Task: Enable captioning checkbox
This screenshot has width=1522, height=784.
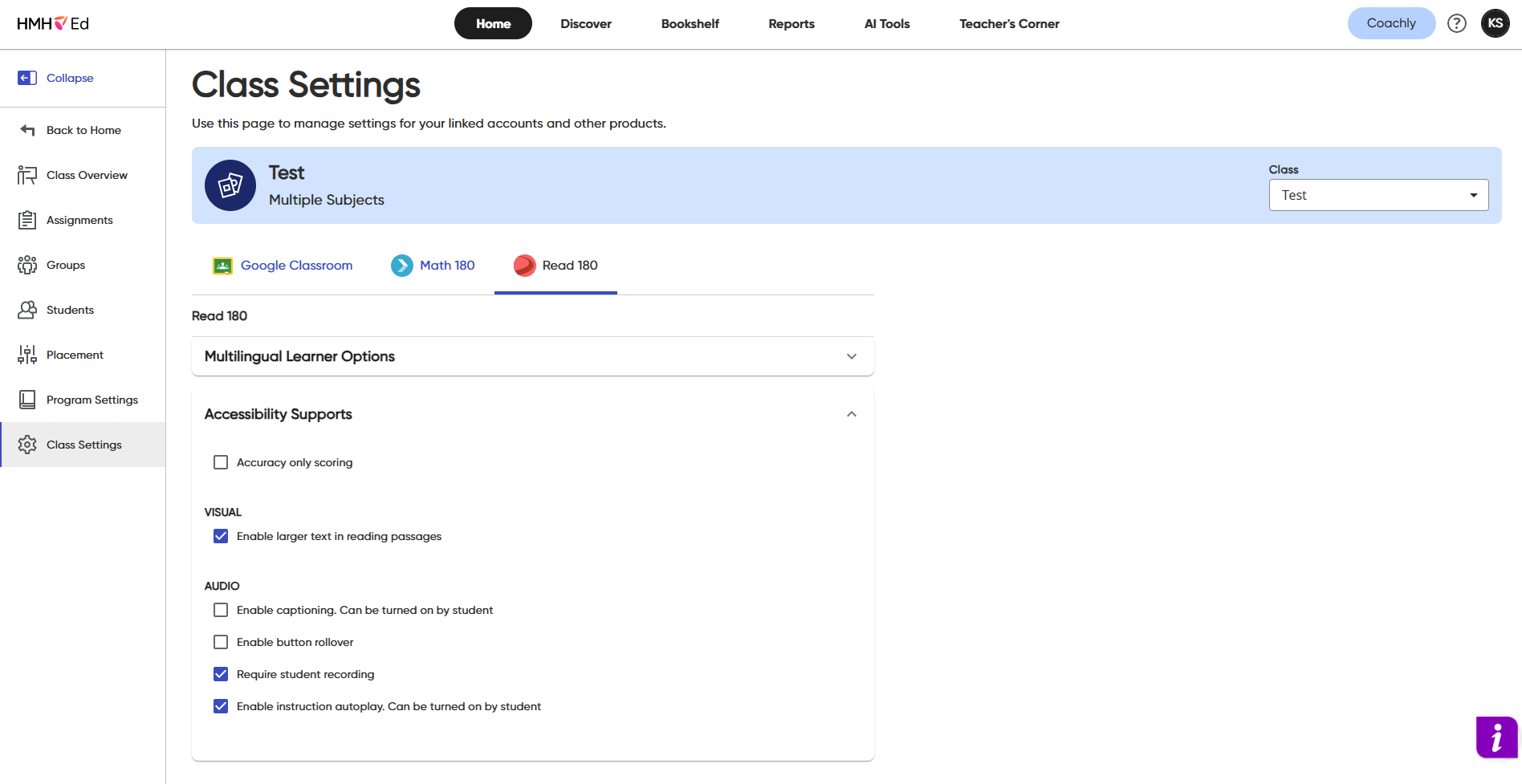Action: click(221, 610)
